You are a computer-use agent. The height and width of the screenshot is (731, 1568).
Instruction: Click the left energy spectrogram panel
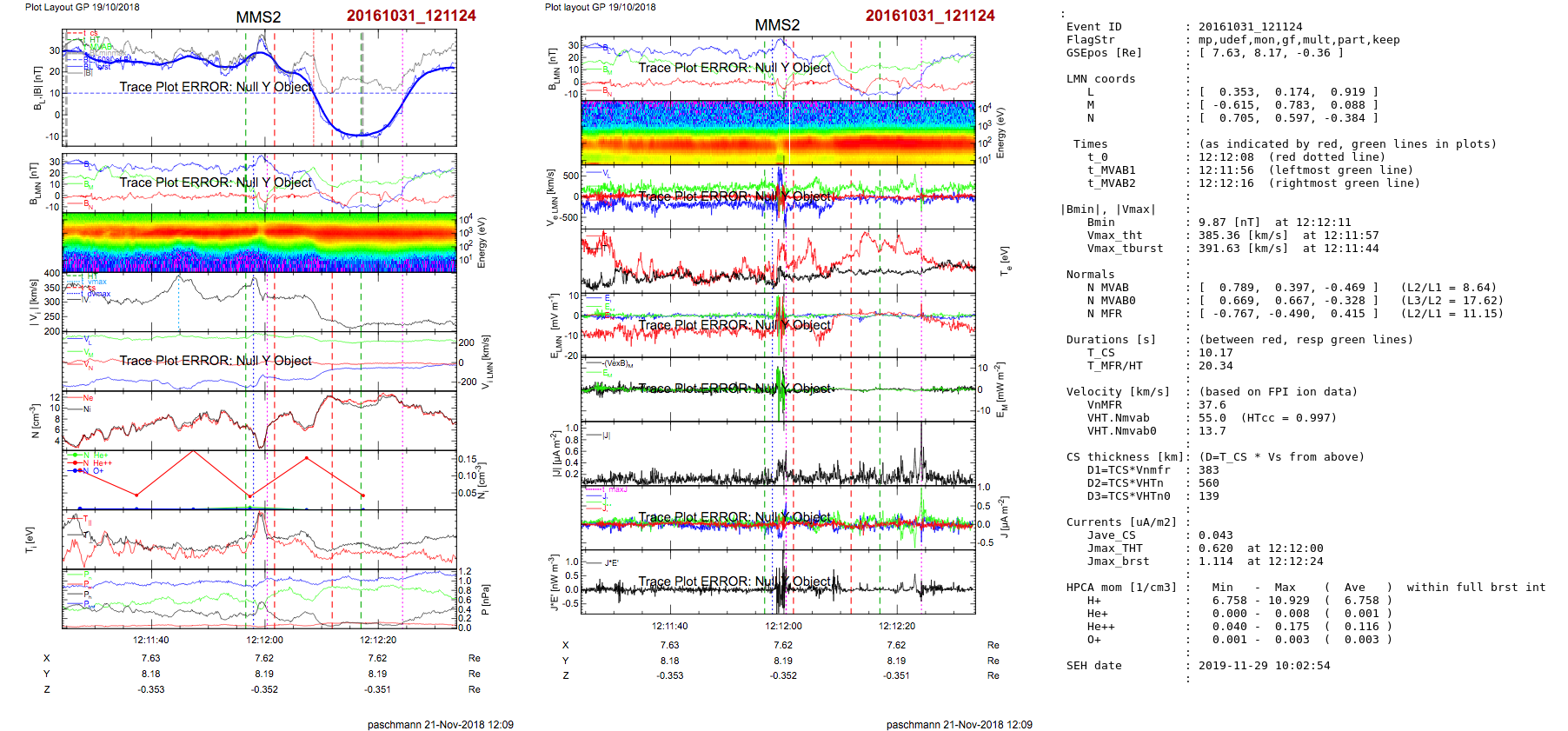[259, 242]
